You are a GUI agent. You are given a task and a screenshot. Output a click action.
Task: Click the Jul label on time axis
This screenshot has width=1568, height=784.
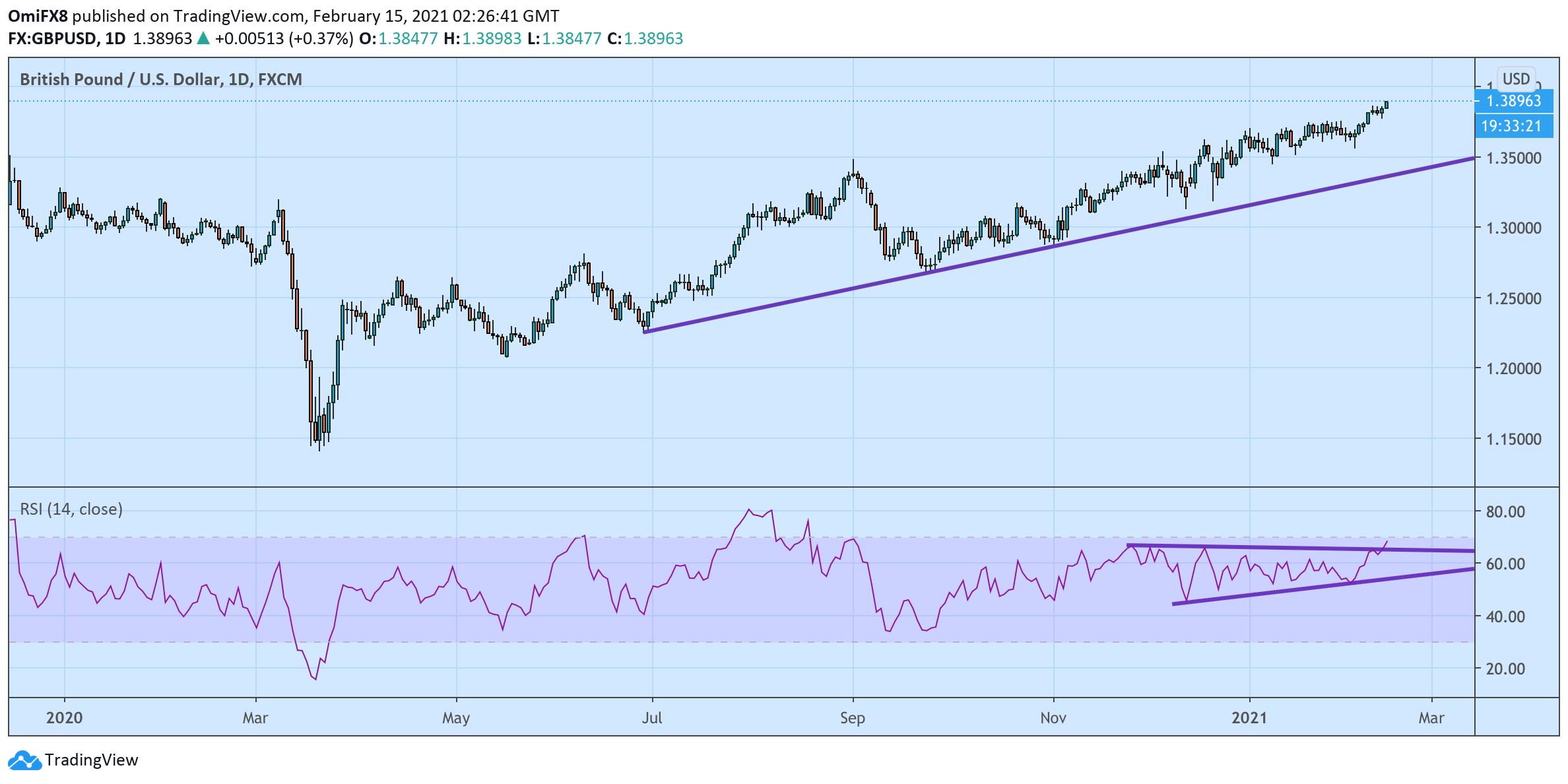coord(652,718)
